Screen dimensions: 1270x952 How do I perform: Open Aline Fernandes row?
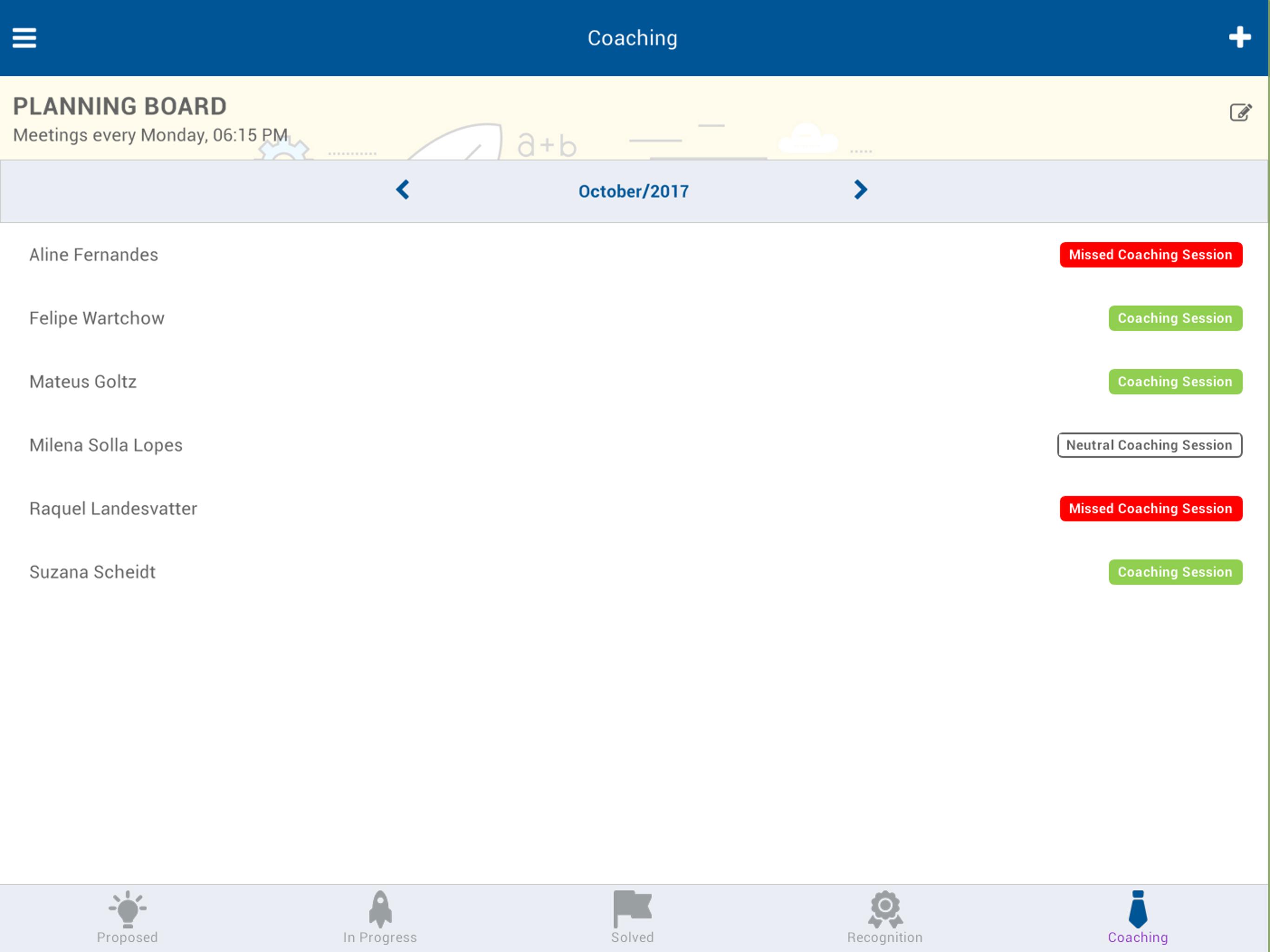pos(634,255)
